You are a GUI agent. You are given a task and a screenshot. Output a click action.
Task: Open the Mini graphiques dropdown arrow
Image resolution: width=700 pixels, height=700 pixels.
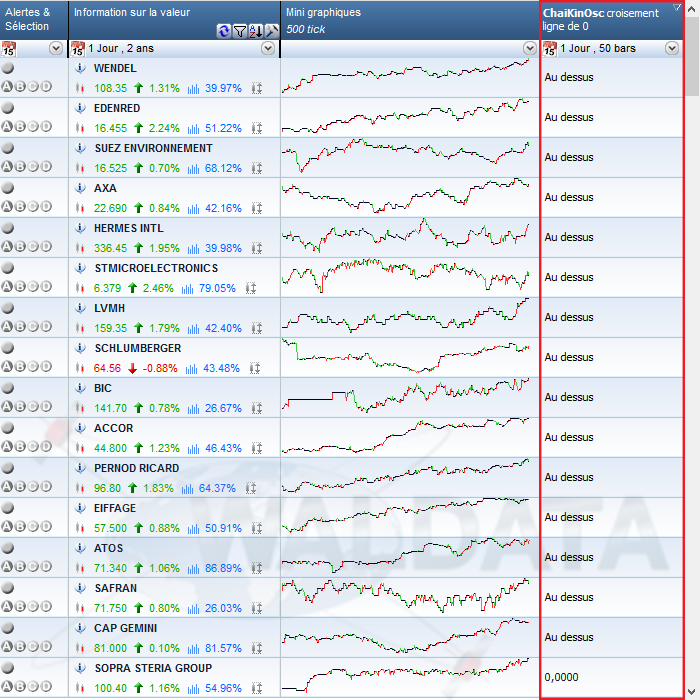[x=530, y=48]
